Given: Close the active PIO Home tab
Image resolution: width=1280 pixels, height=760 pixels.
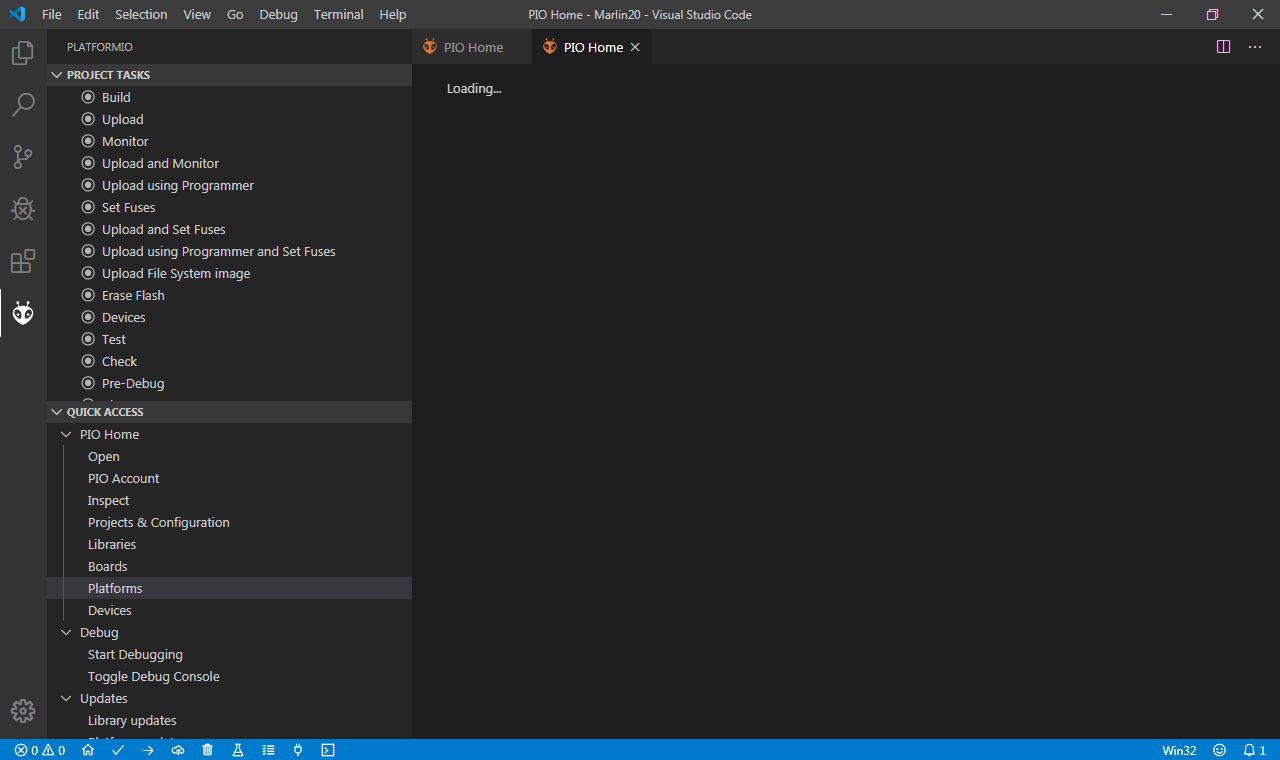Looking at the screenshot, I should click(635, 47).
